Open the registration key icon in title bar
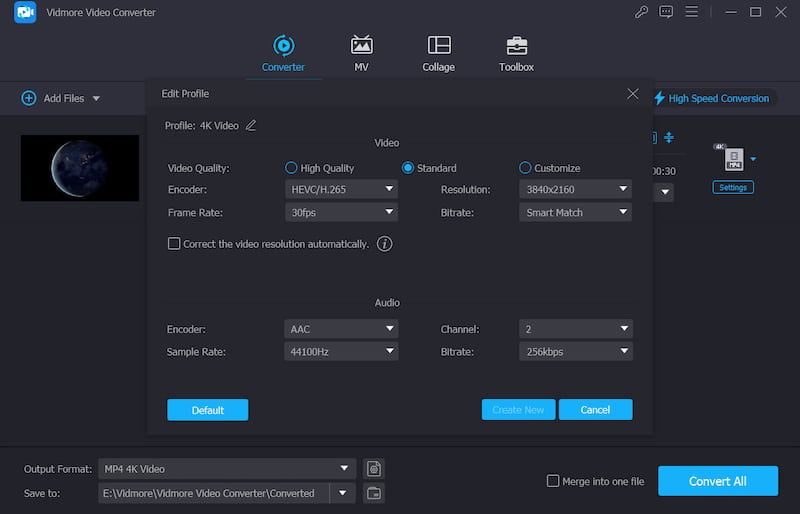The height and width of the screenshot is (514, 800). [641, 12]
